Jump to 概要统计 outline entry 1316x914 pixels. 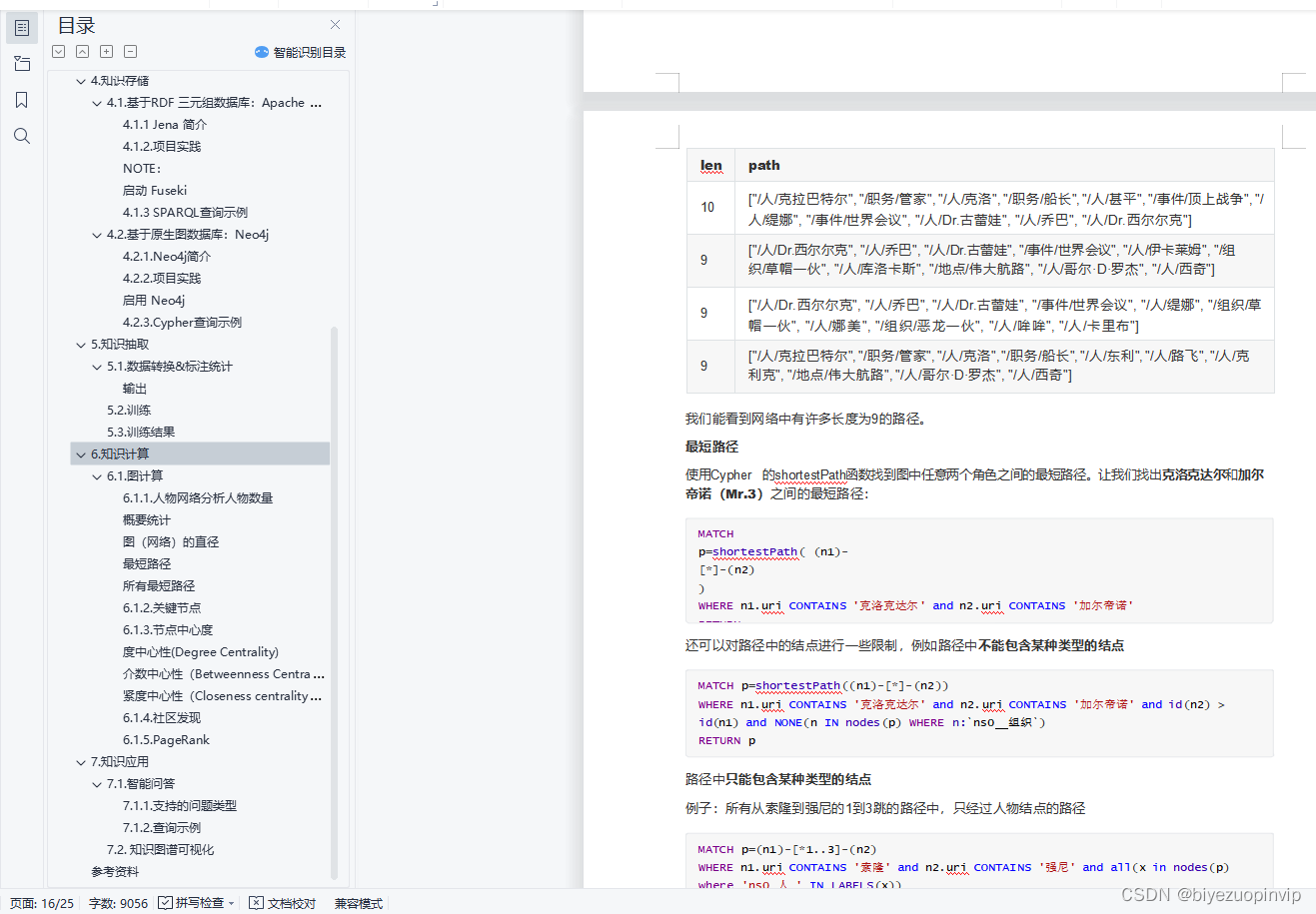point(147,520)
